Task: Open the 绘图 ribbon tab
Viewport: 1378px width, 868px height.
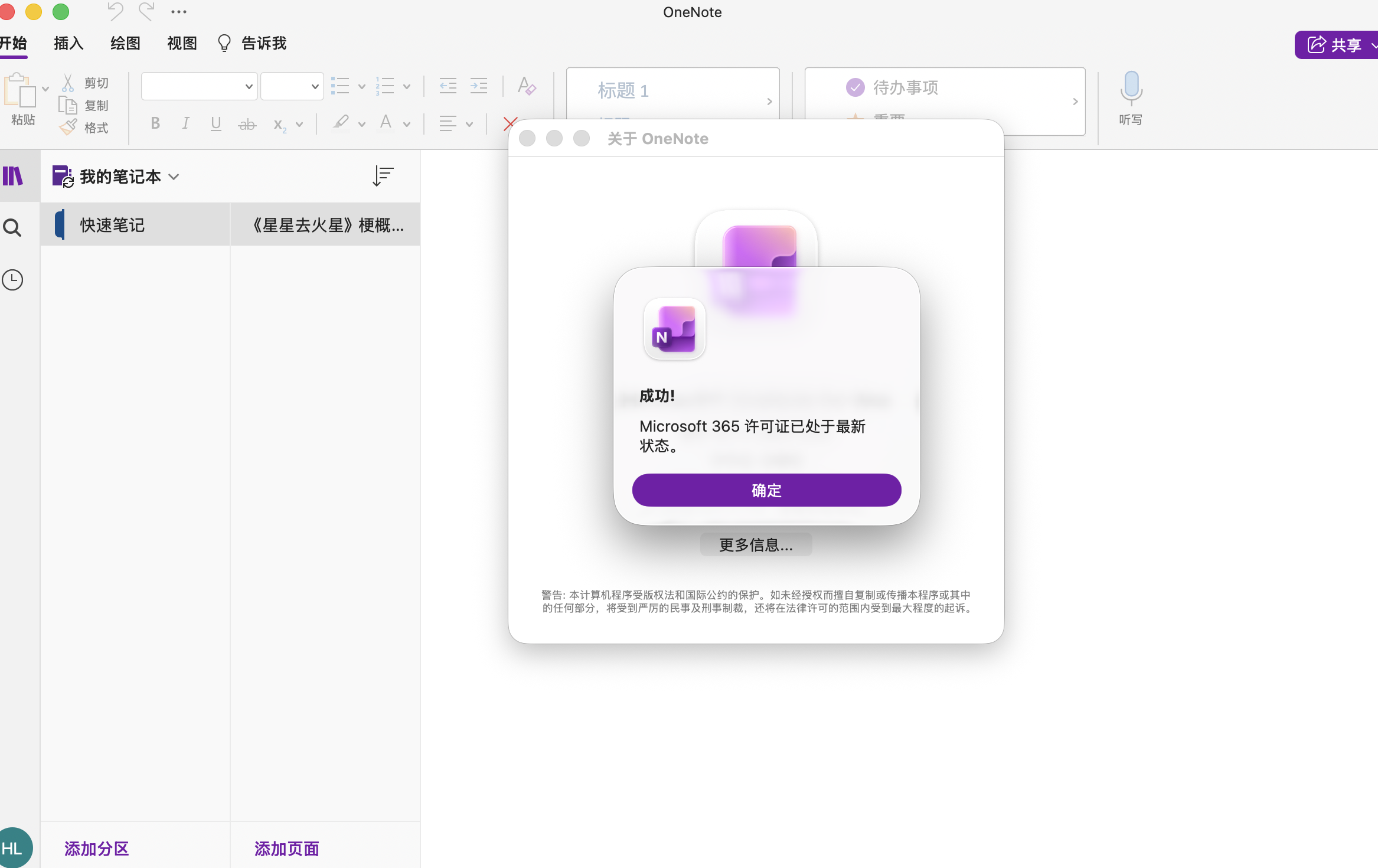Action: pos(125,44)
